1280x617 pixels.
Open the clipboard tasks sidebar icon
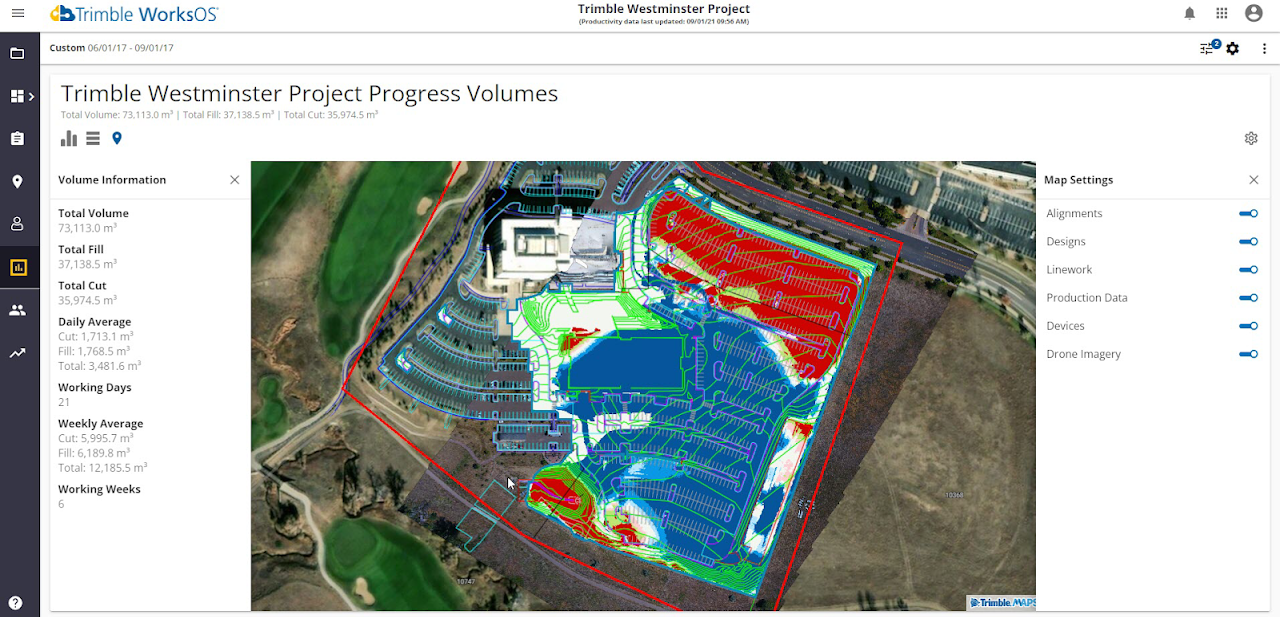click(x=17, y=139)
